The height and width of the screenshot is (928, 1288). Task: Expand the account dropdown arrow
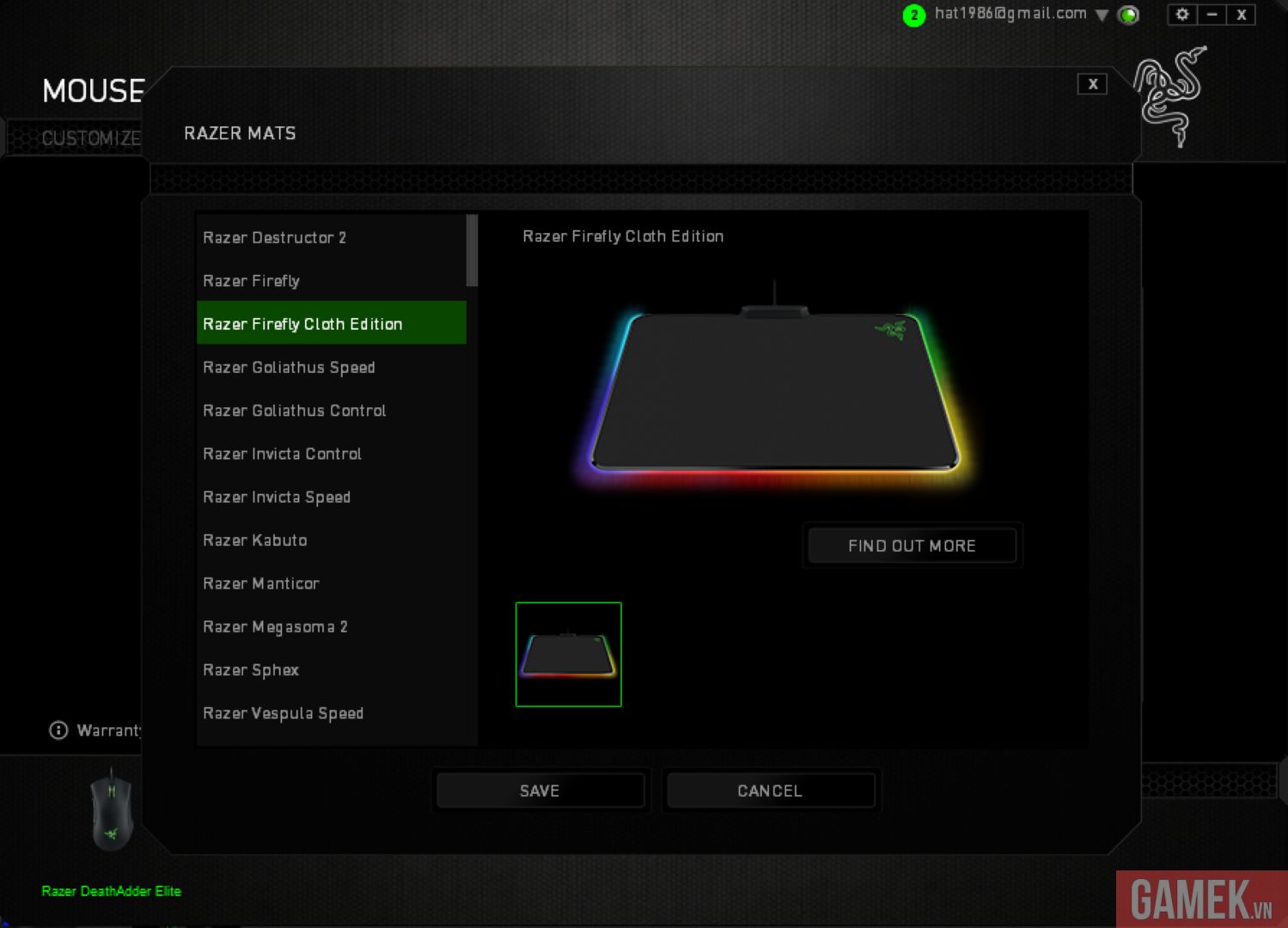pyautogui.click(x=1102, y=15)
